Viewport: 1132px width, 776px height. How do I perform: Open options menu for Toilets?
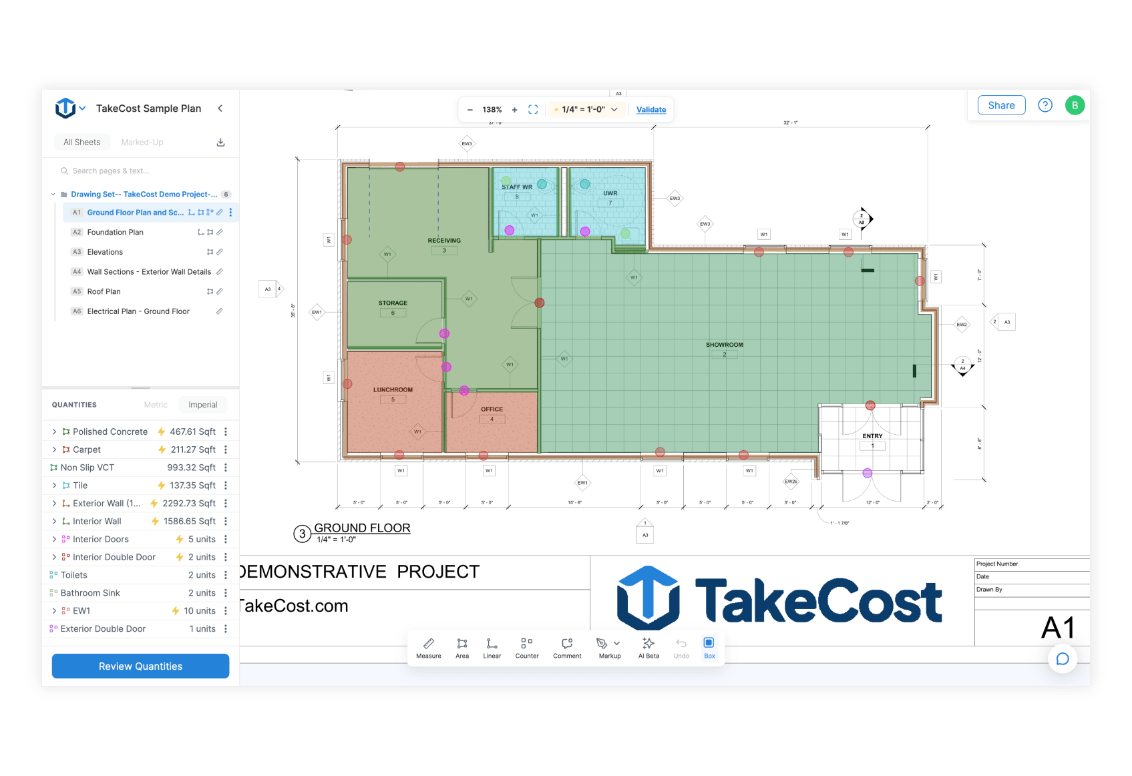[226, 575]
